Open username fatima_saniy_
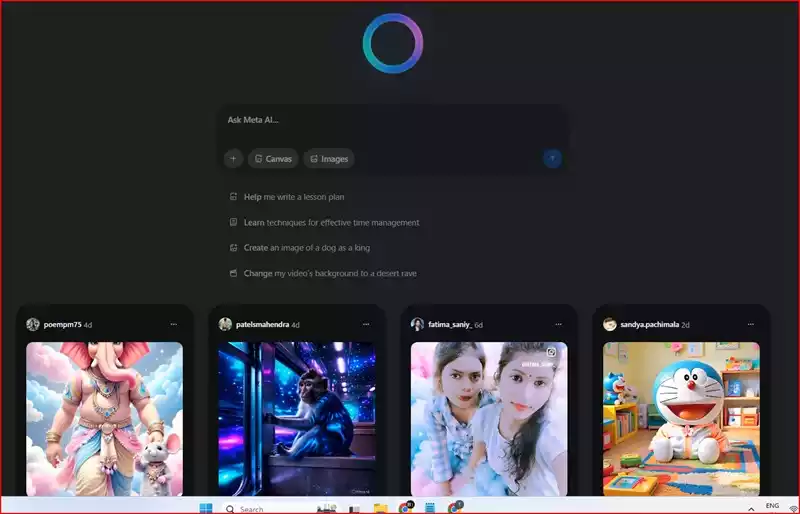 coord(450,325)
